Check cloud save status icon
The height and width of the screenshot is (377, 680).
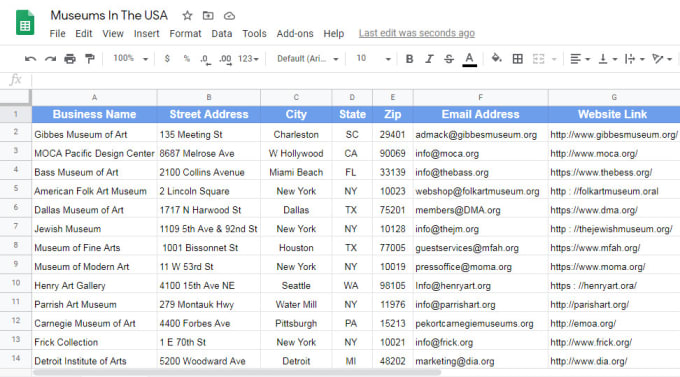229,16
